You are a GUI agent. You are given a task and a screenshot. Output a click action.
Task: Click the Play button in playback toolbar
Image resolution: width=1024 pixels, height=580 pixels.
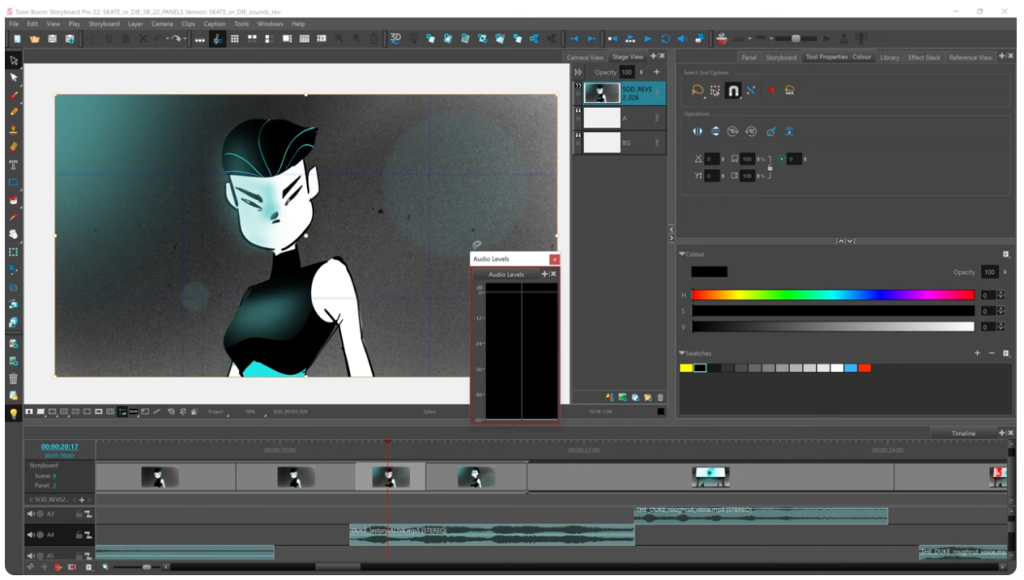[647, 39]
